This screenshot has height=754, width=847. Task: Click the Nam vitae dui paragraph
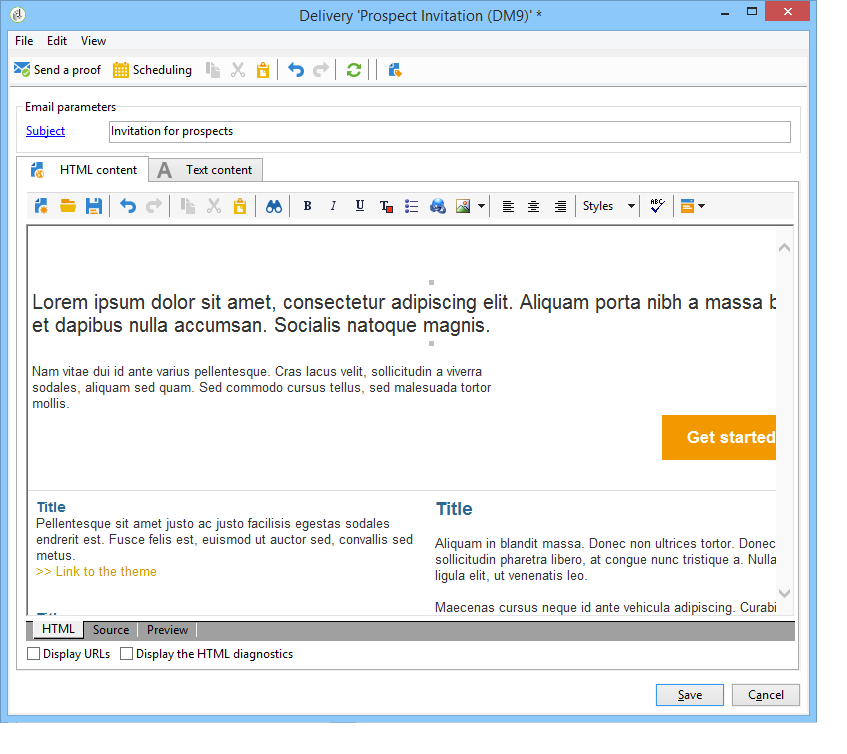point(261,387)
